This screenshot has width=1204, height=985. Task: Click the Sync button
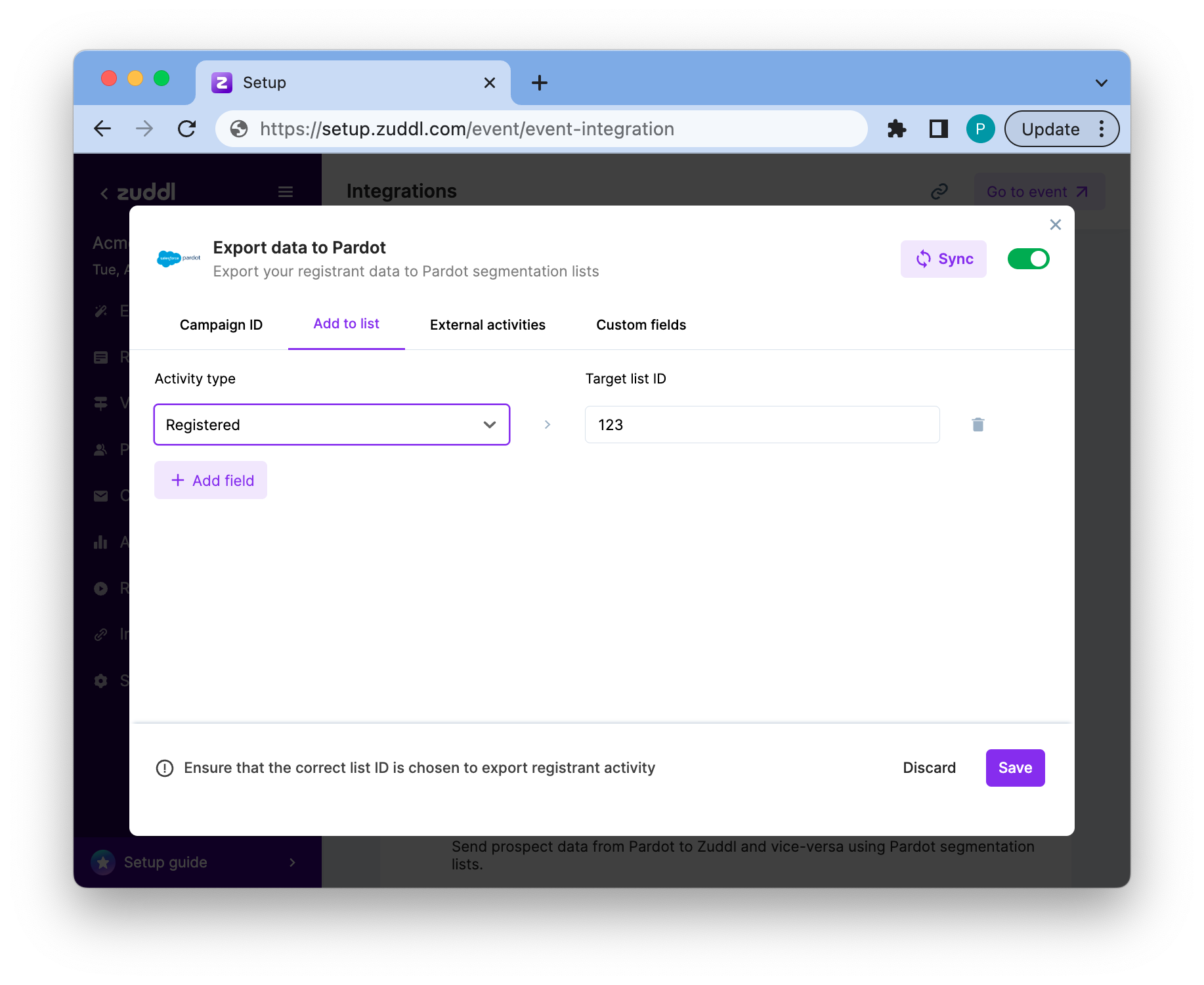pos(943,259)
